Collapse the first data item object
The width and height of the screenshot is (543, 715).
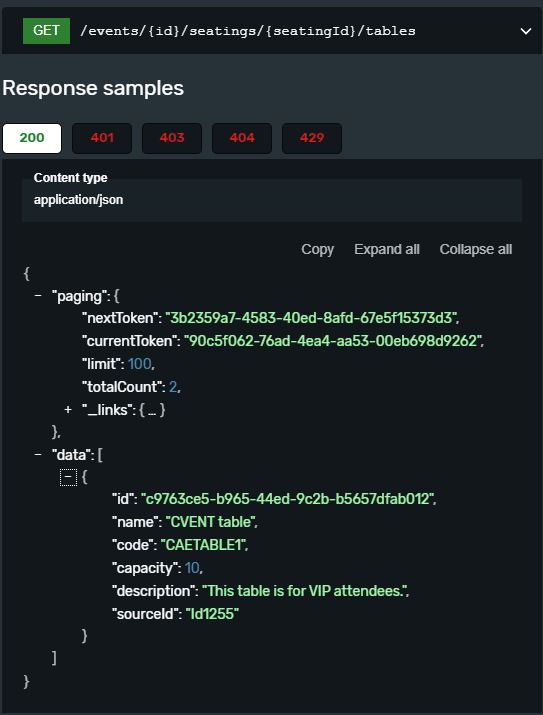[x=68, y=477]
